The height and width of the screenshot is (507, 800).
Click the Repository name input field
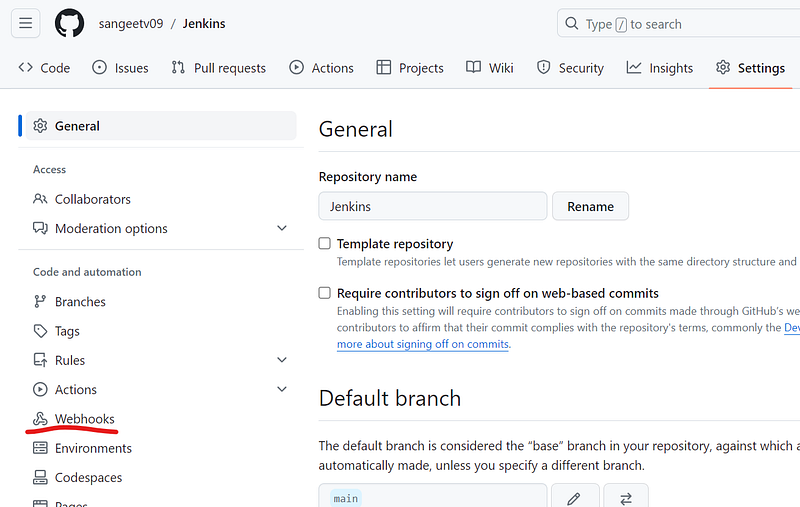pos(433,206)
